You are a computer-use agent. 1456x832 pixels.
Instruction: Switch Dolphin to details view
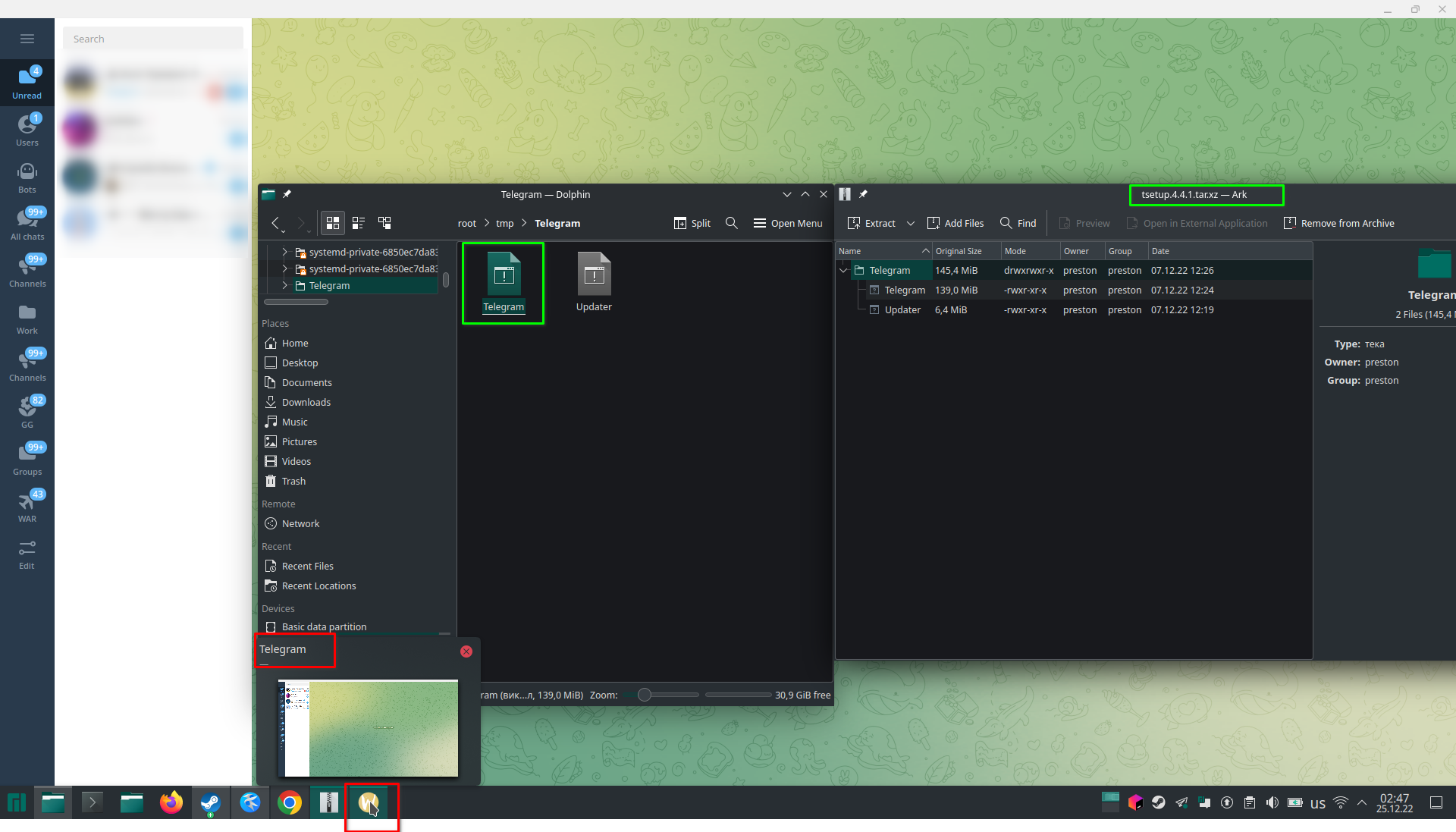359,223
